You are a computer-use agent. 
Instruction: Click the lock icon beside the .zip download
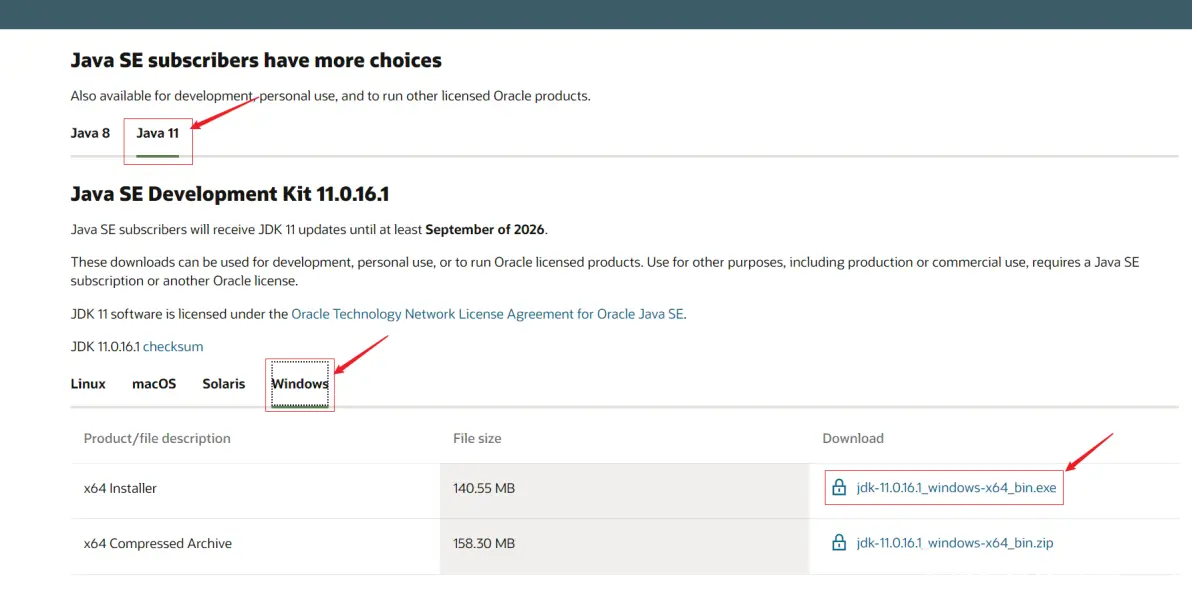[839, 543]
